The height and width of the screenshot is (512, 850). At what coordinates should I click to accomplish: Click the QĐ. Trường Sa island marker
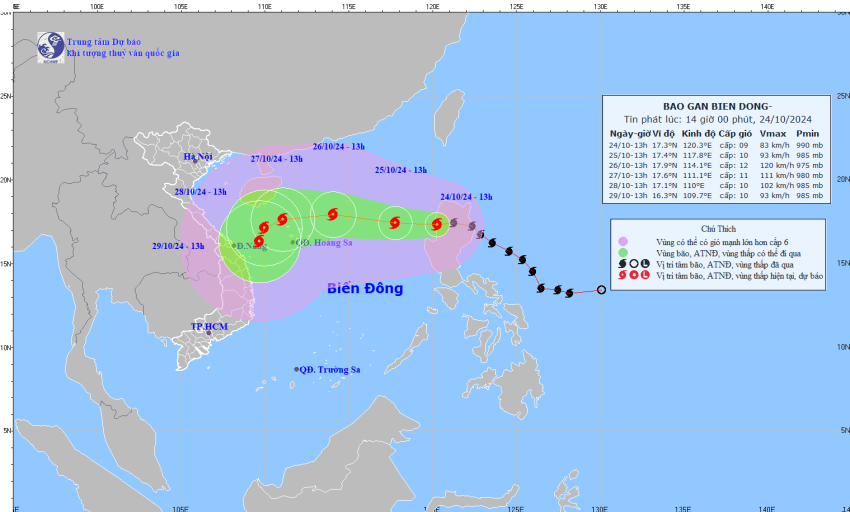297,369
